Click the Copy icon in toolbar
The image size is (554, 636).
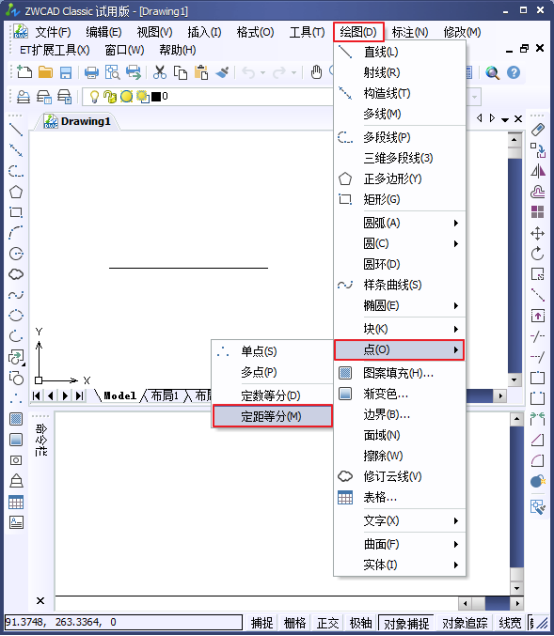pyautogui.click(x=180, y=73)
